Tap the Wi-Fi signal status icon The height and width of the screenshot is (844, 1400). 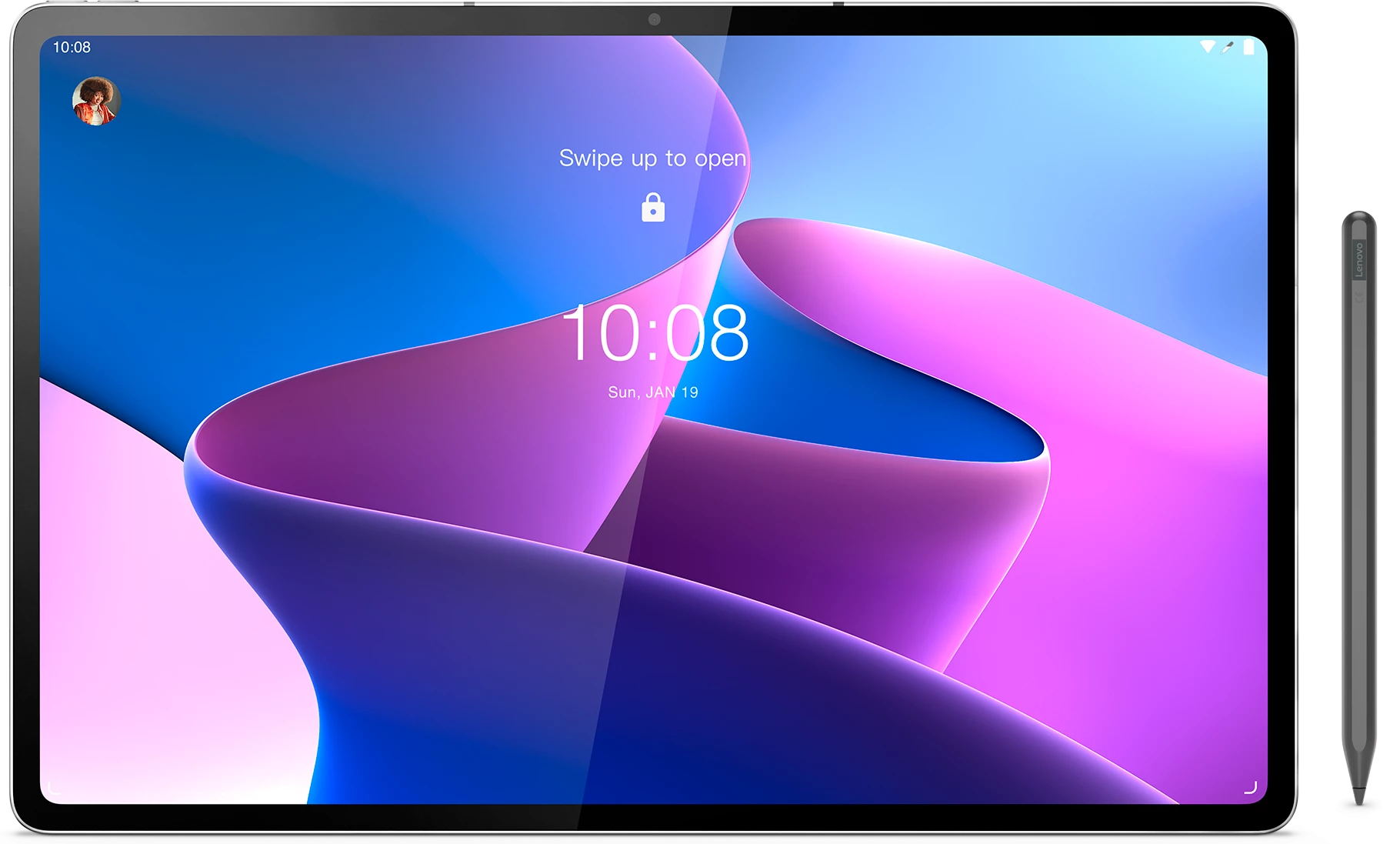click(x=1207, y=47)
